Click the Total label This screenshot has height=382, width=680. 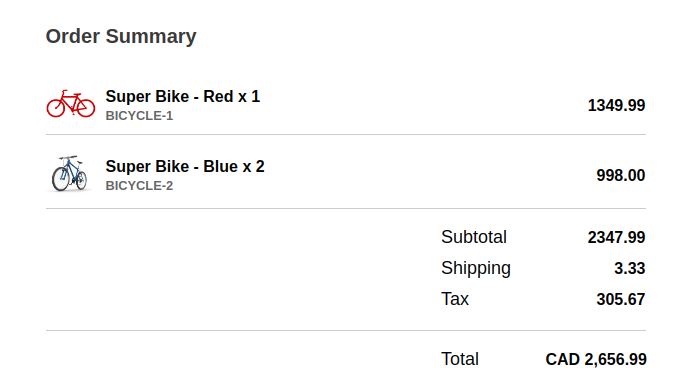click(460, 359)
